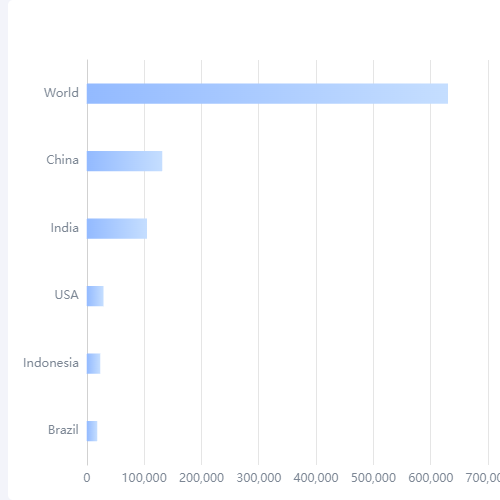
Task: Click the China bar
Action: [125, 161]
